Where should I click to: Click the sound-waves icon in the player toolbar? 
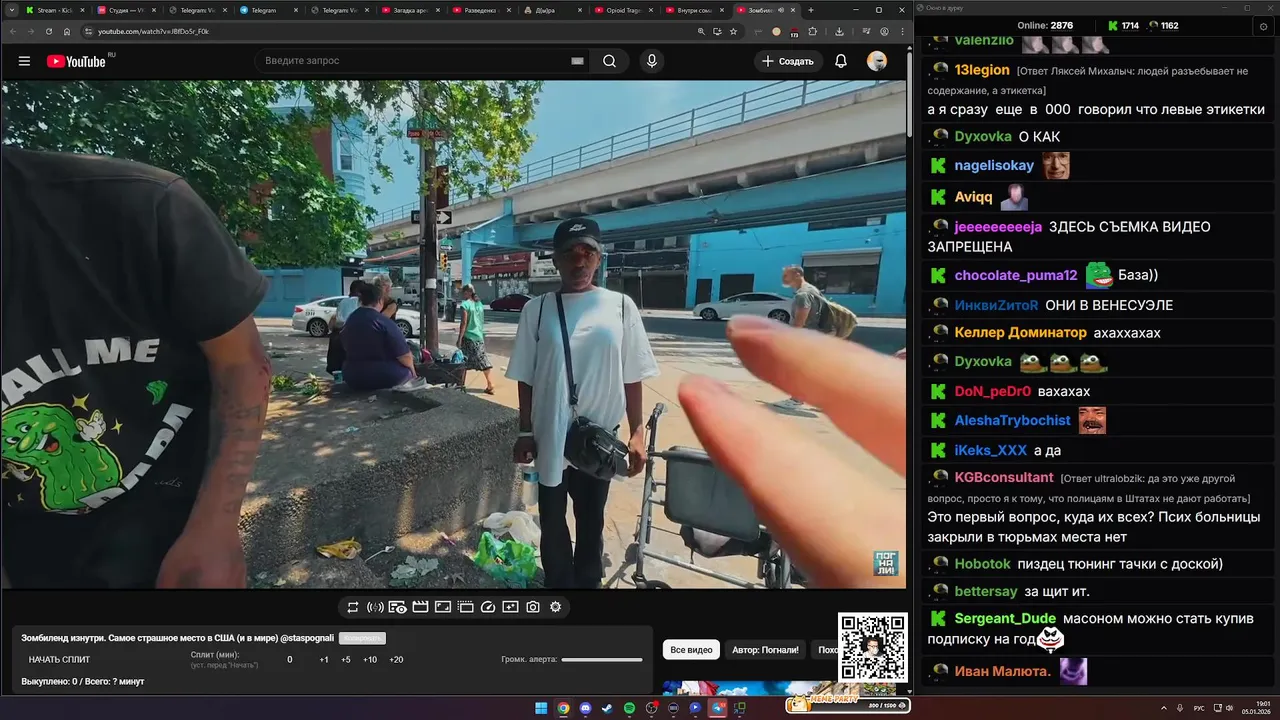(x=375, y=607)
